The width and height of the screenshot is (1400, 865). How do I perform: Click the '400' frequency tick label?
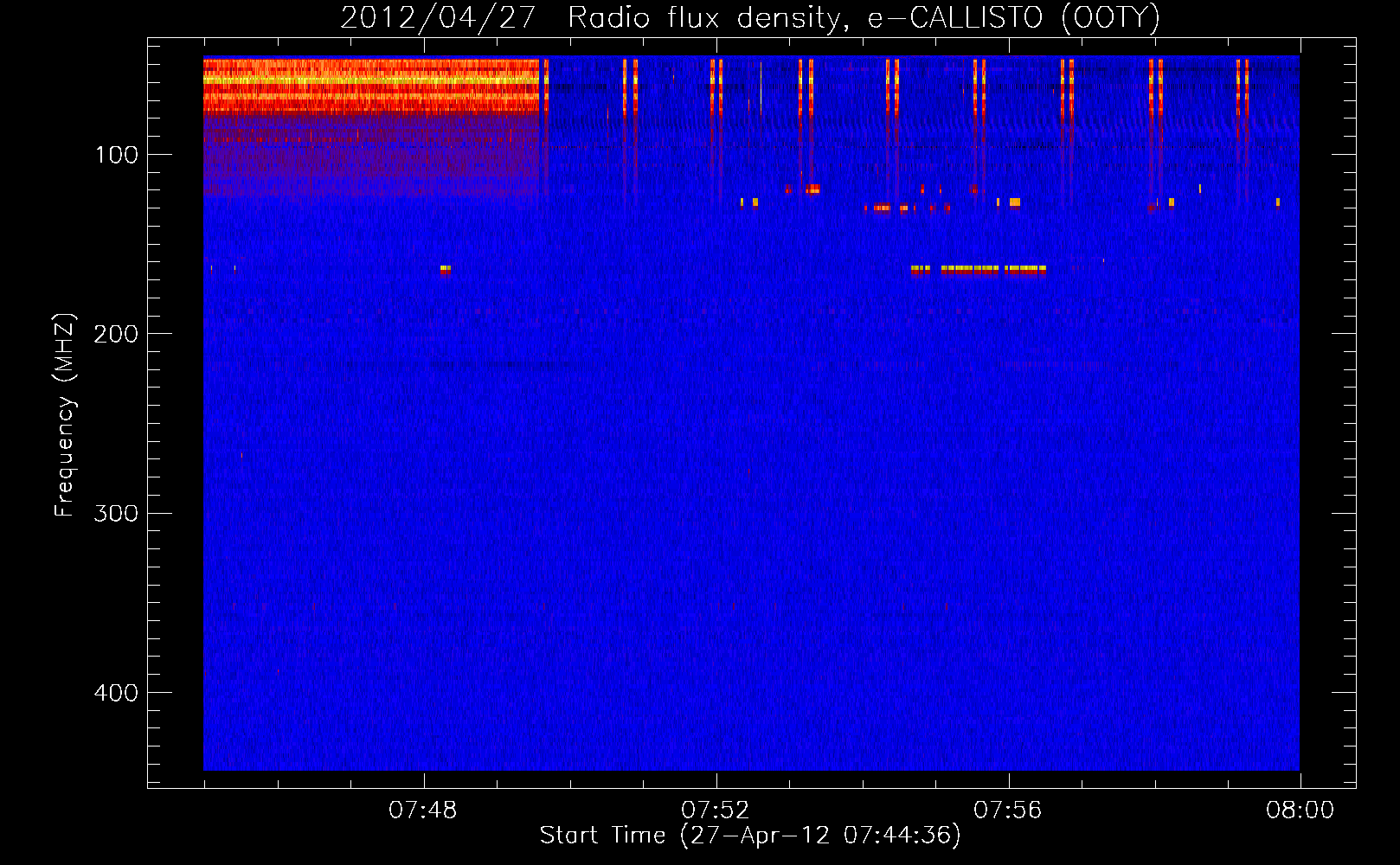116,693
